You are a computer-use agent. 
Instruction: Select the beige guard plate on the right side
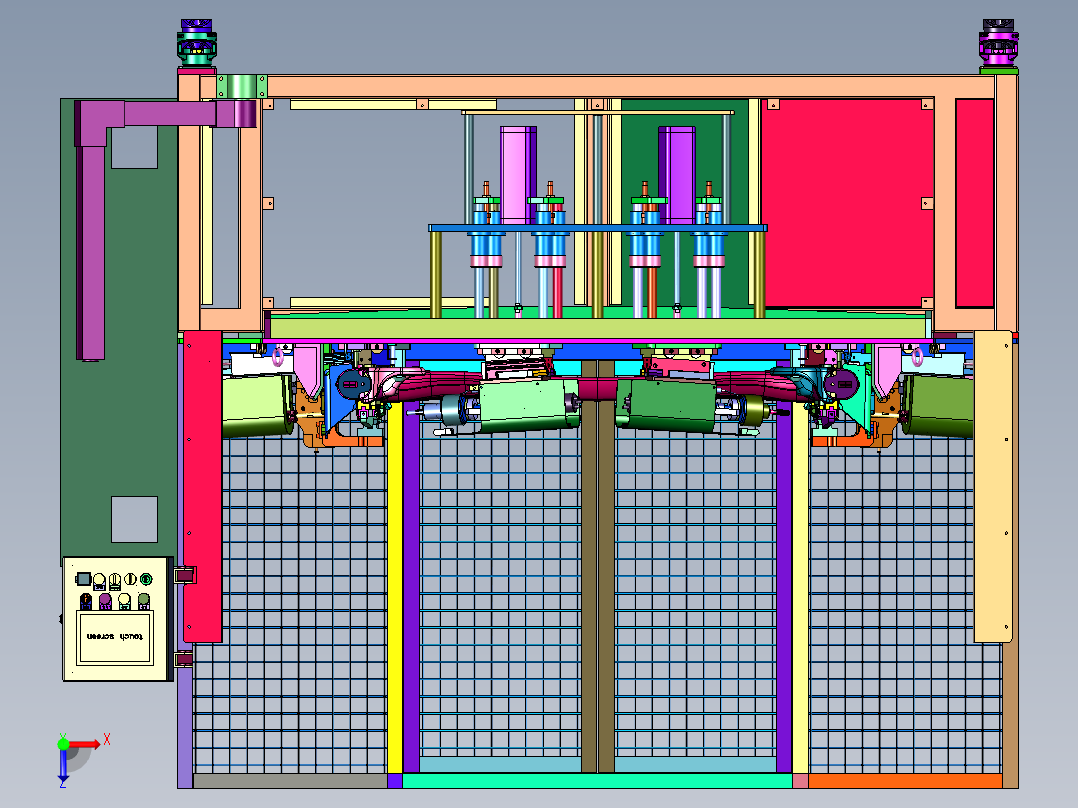point(993,486)
